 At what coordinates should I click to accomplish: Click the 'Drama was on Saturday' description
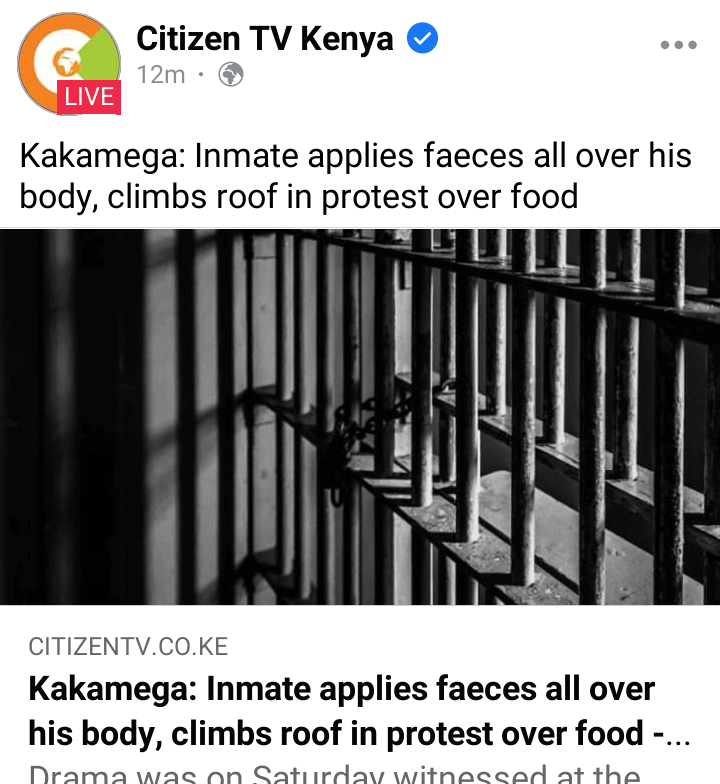click(334, 773)
